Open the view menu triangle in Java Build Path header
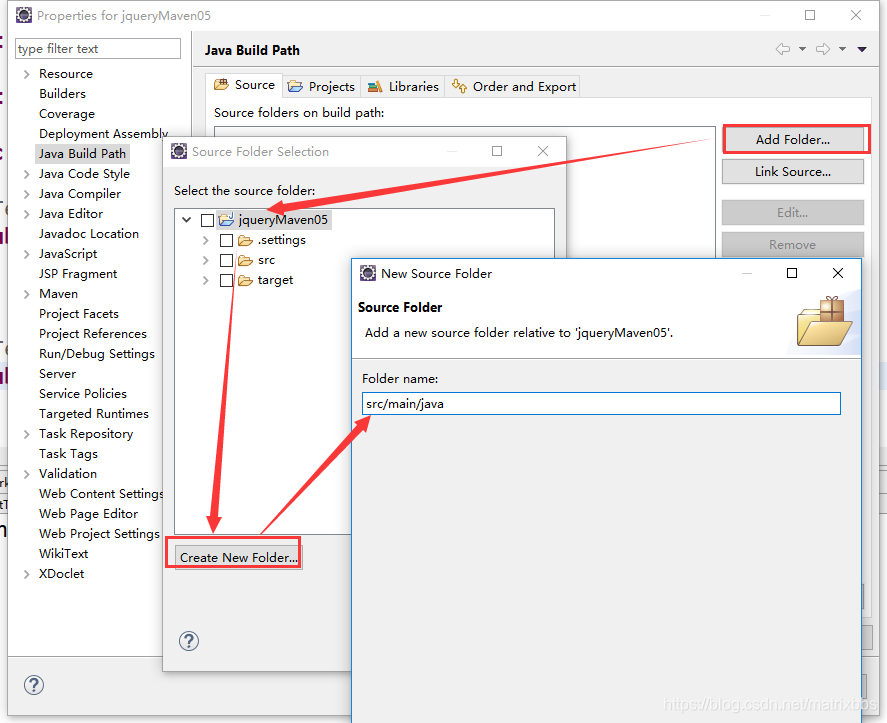This screenshot has width=887, height=723. point(862,49)
